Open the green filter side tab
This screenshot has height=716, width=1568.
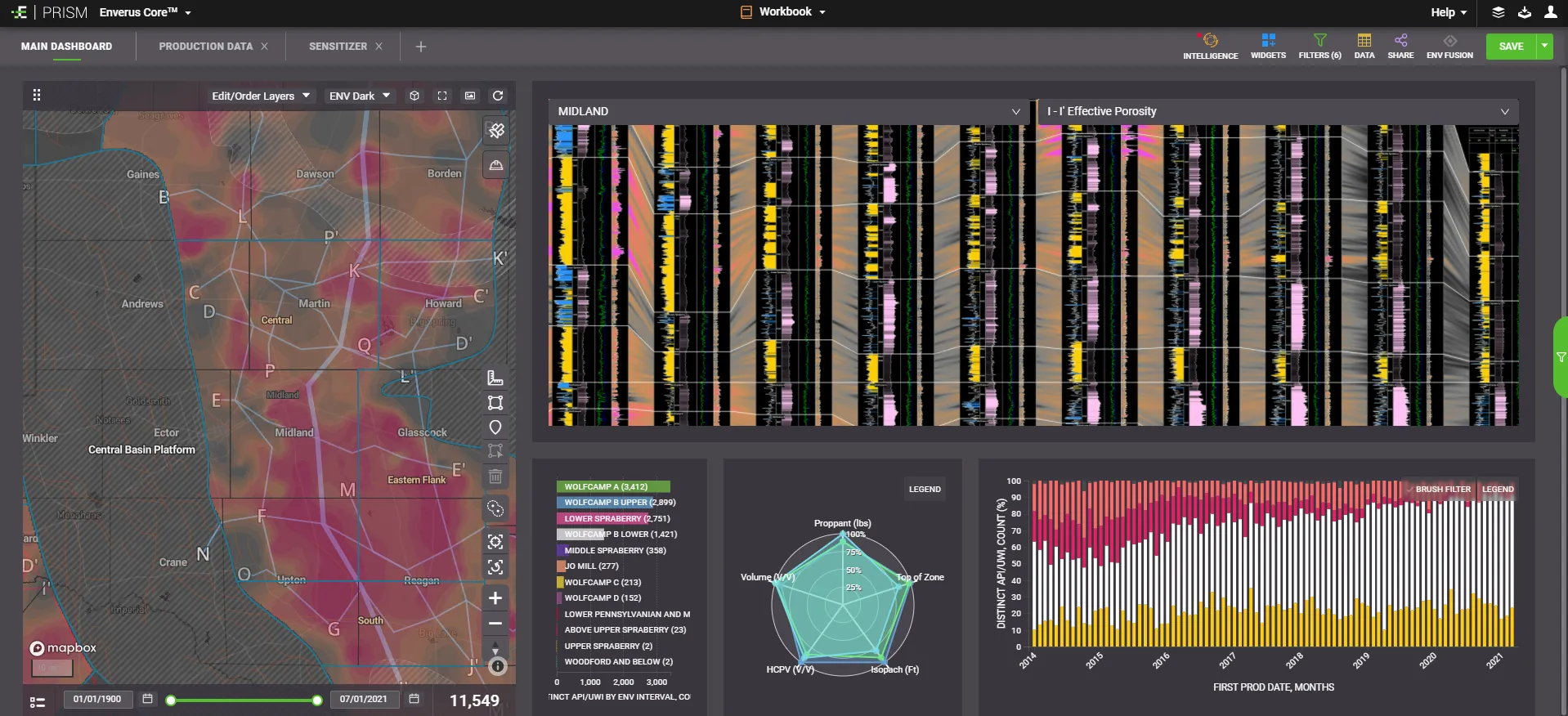coord(1560,357)
